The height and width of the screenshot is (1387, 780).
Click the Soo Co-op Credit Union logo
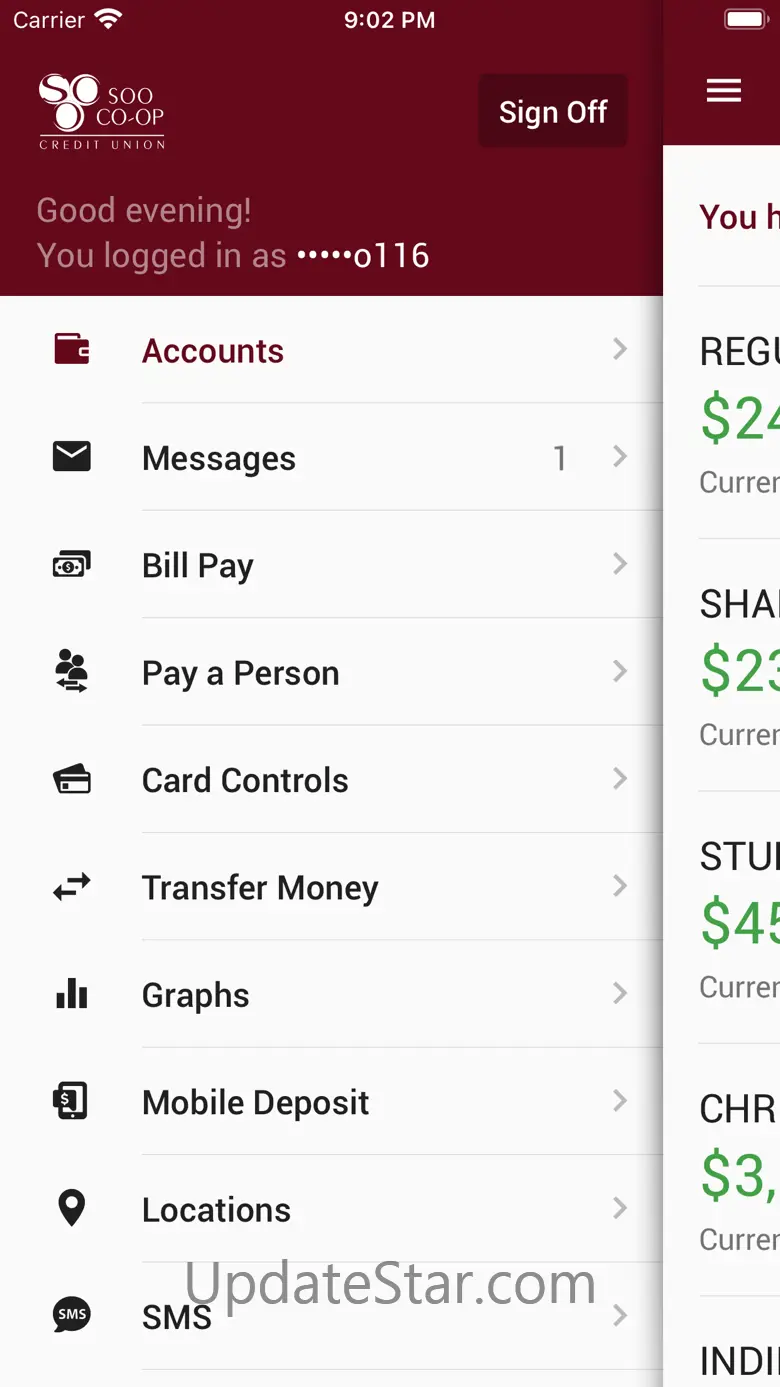coord(101,112)
